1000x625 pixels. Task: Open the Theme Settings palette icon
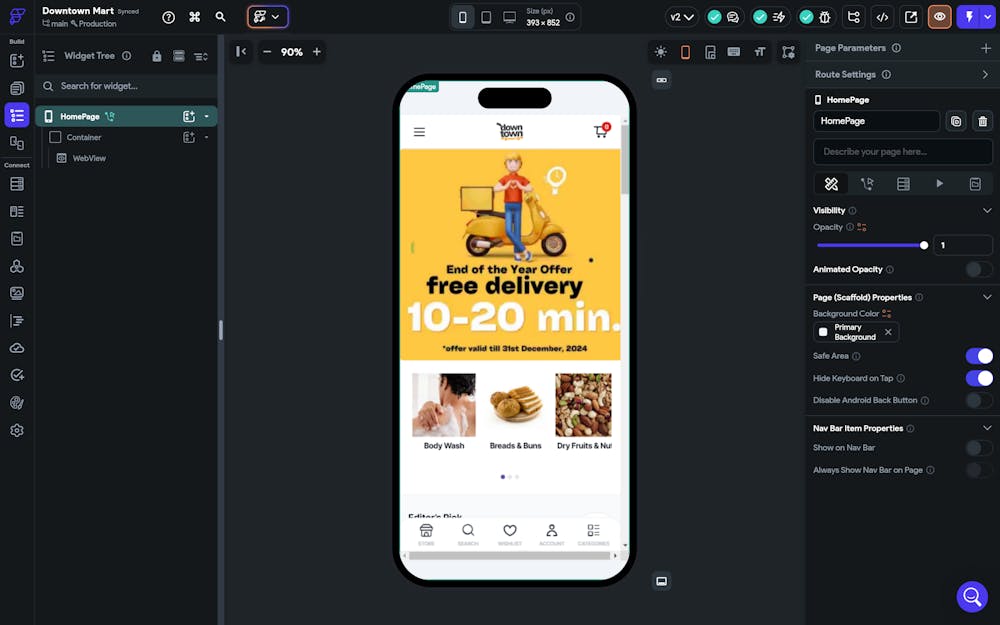(17, 403)
